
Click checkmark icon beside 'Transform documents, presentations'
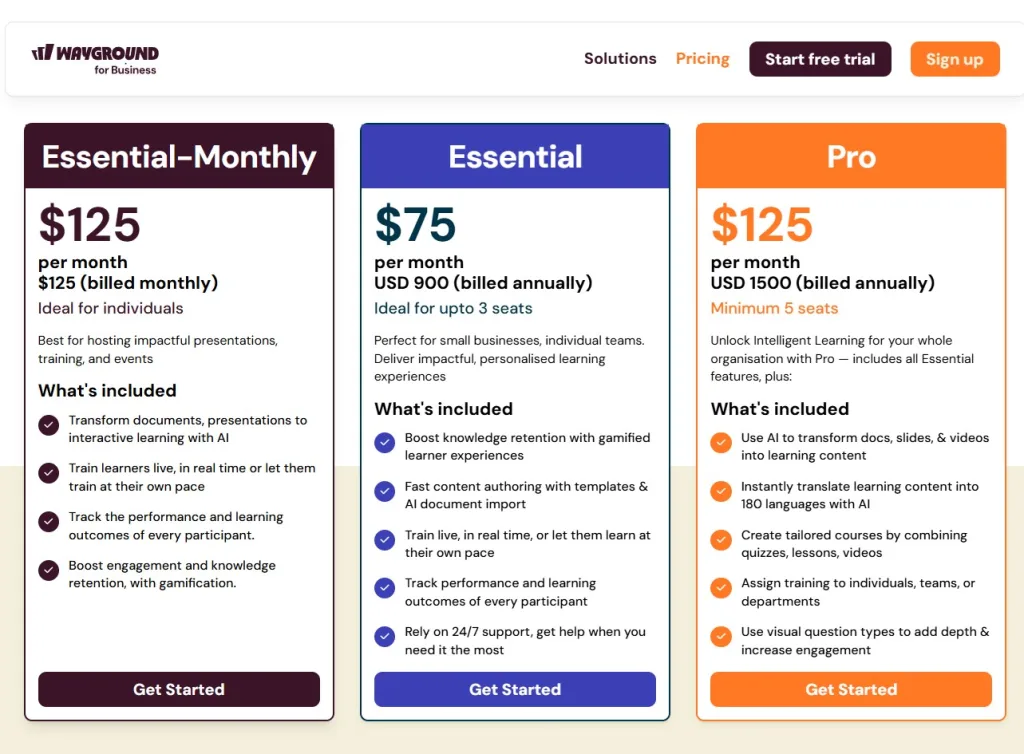(48, 425)
